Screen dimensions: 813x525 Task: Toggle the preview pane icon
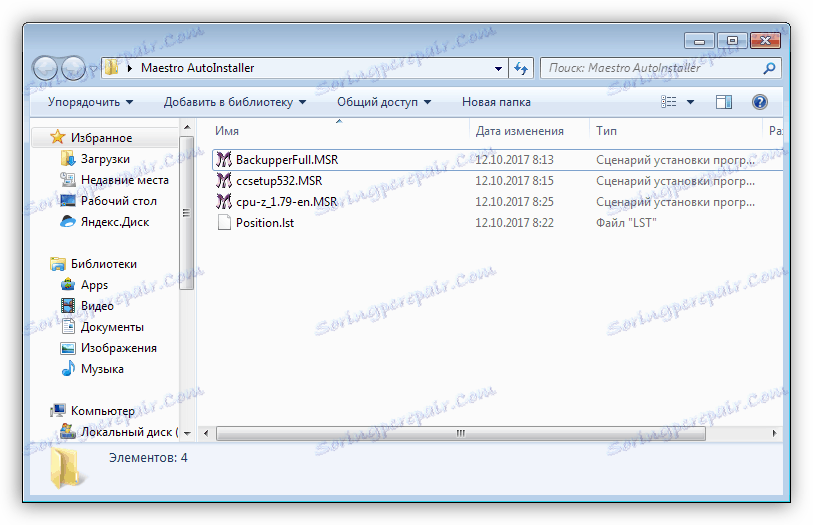[724, 102]
